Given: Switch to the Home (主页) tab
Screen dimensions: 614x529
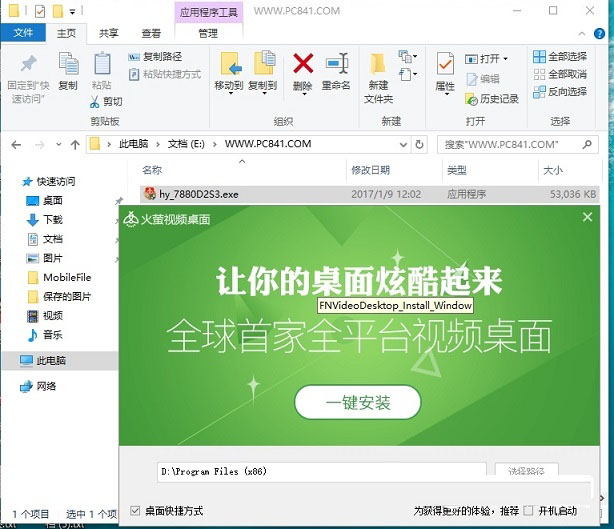Looking at the screenshot, I should [66, 33].
